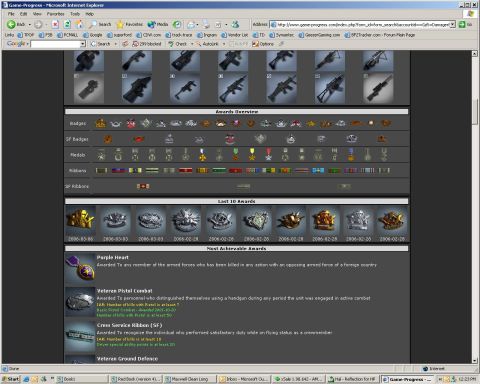Click the vertical scrollbar down arrow
Viewport: 480px width, 384px height.
475,360
